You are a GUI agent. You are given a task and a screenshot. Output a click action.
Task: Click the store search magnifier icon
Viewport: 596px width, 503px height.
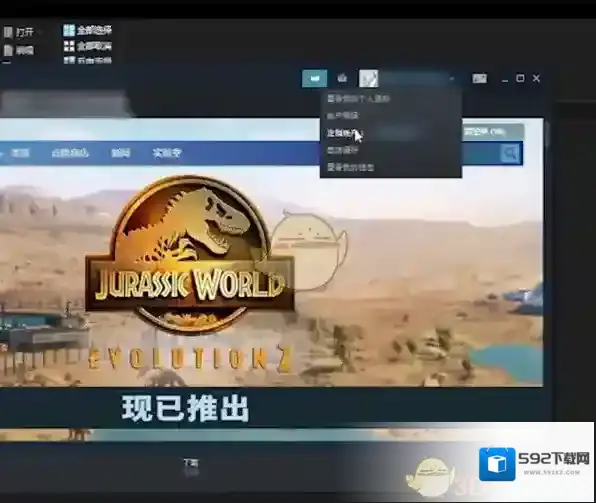pyautogui.click(x=510, y=153)
